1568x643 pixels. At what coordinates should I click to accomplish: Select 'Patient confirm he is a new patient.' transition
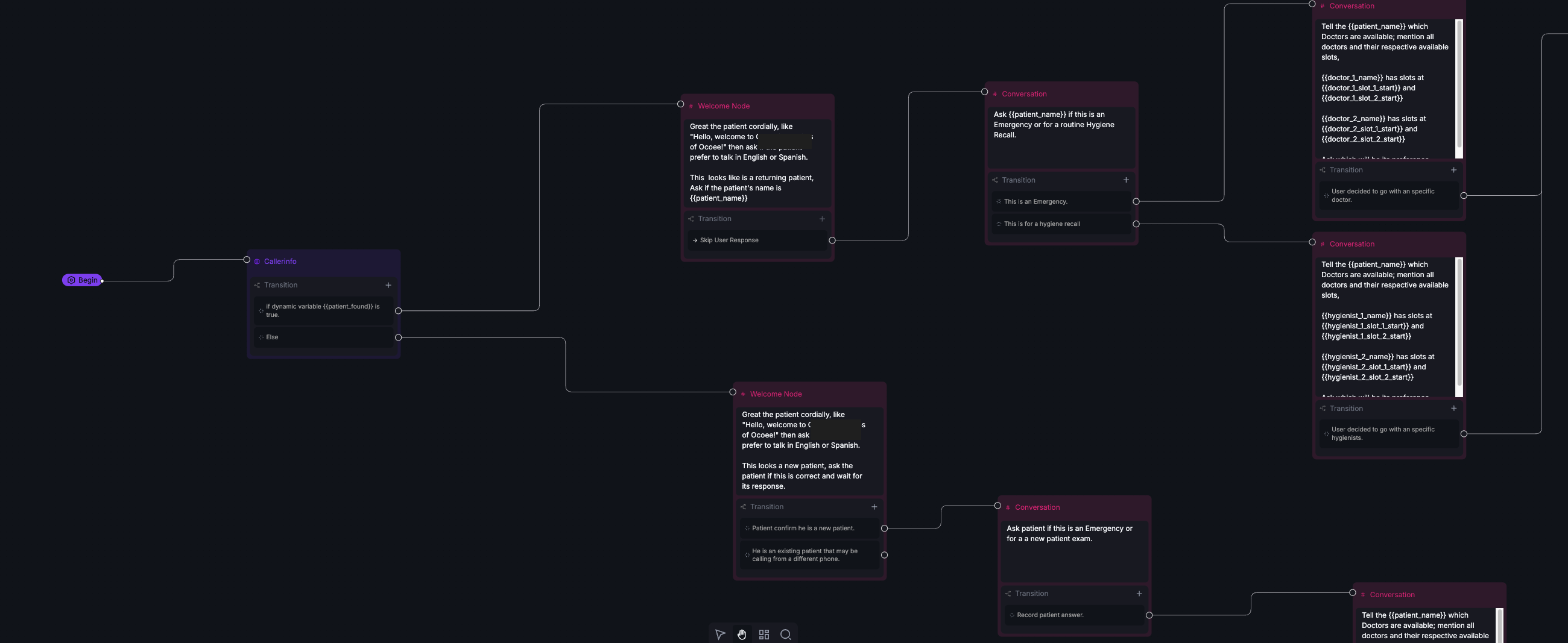coord(802,528)
